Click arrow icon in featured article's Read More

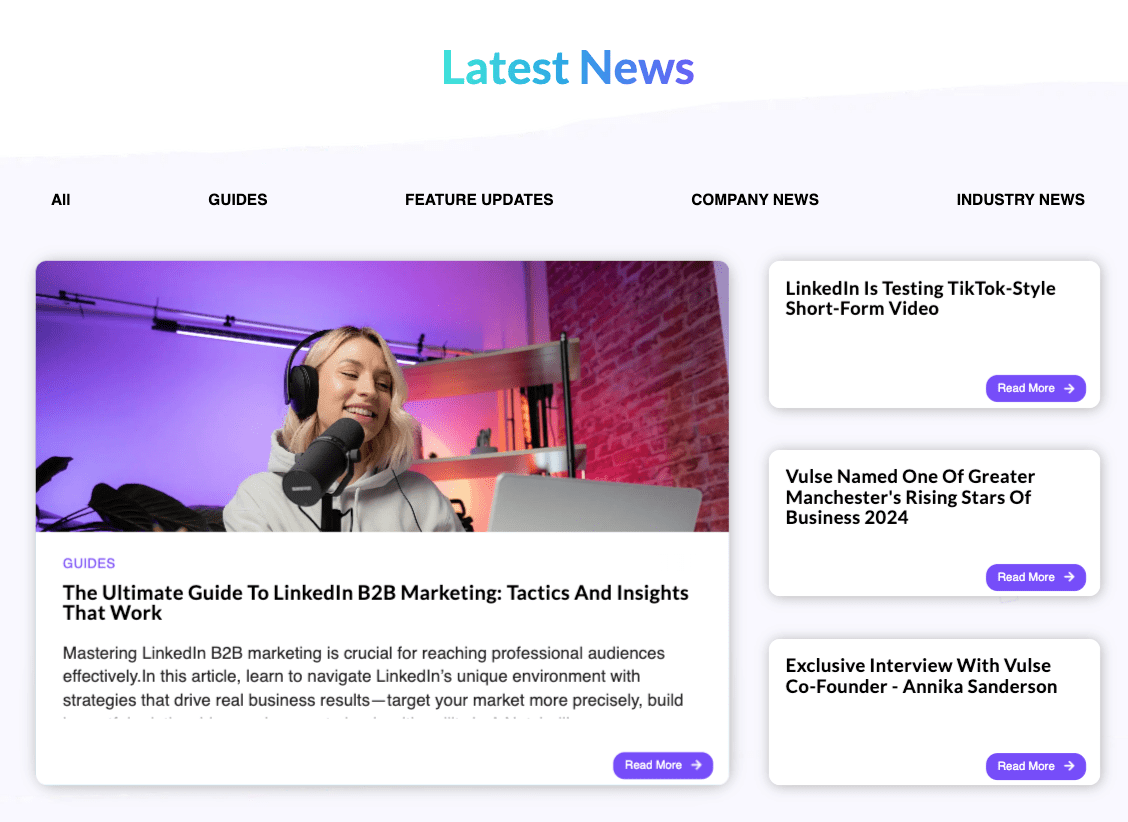click(x=696, y=765)
